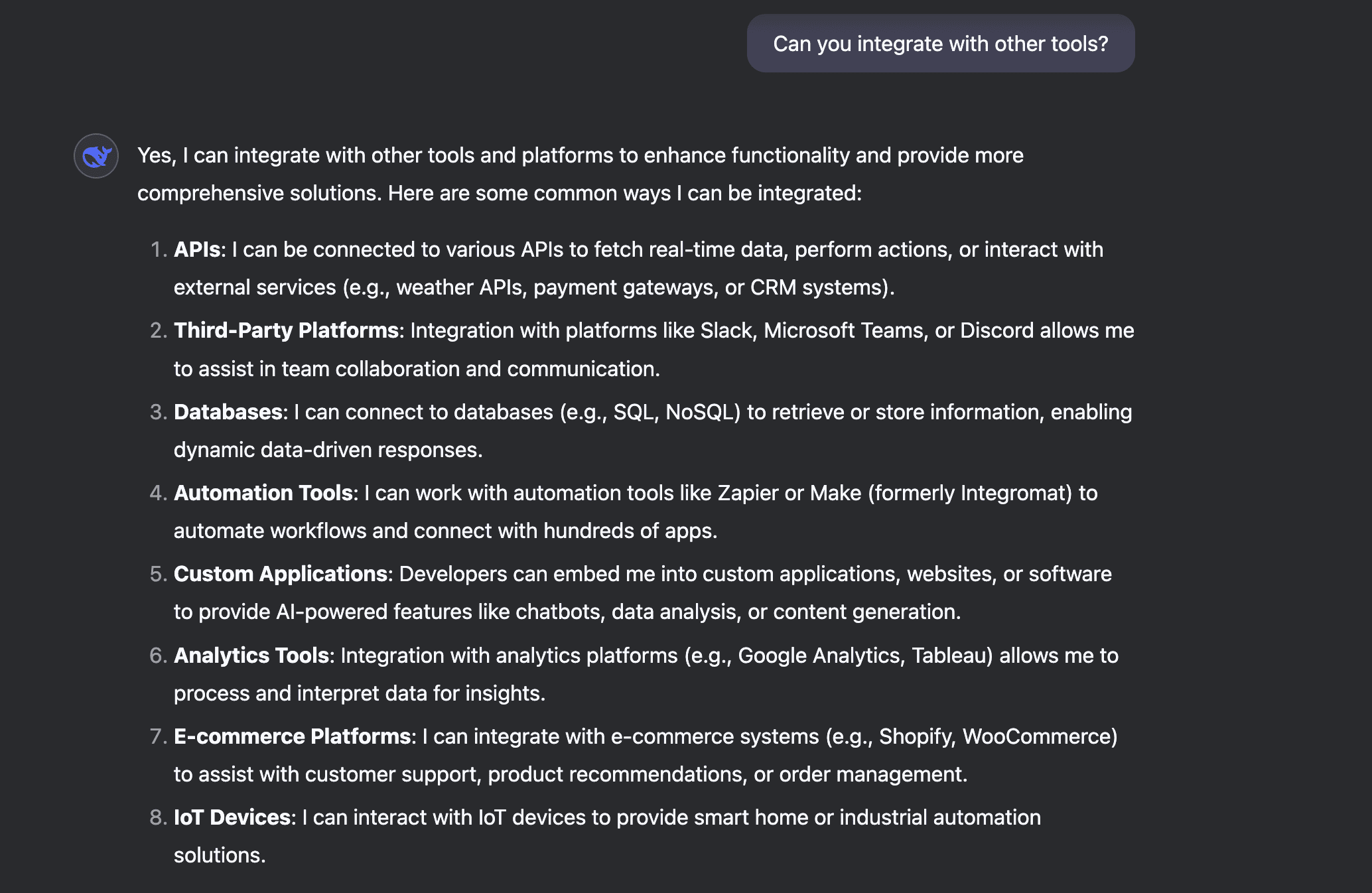Select the IoT Devices heading
This screenshot has height=893, width=1372.
[x=232, y=817]
